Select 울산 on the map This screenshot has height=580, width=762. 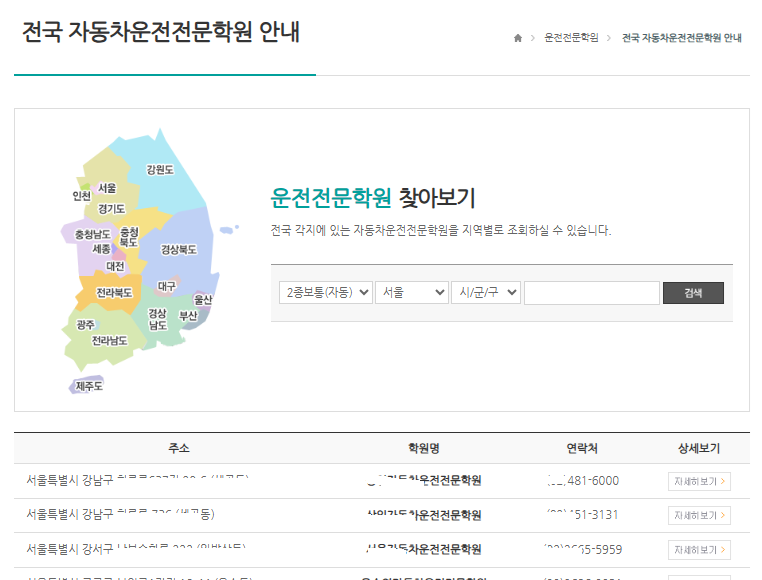point(203,299)
